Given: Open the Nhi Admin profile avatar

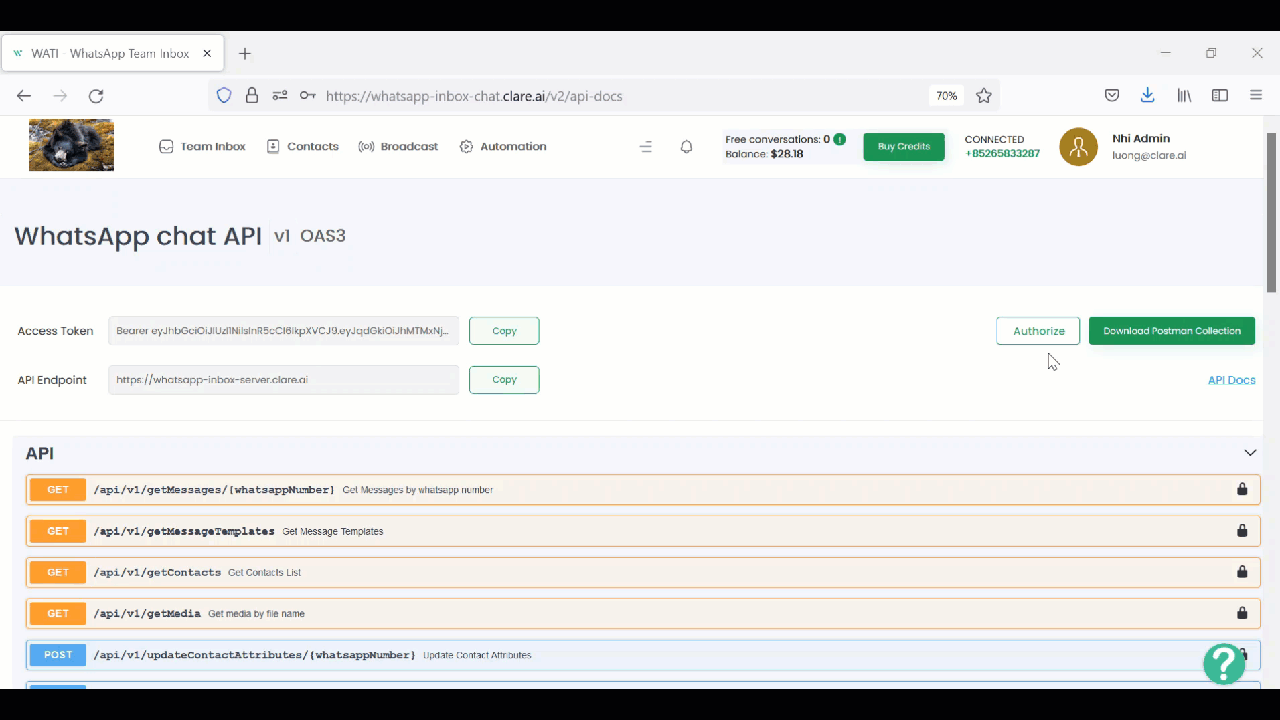Looking at the screenshot, I should 1078,146.
